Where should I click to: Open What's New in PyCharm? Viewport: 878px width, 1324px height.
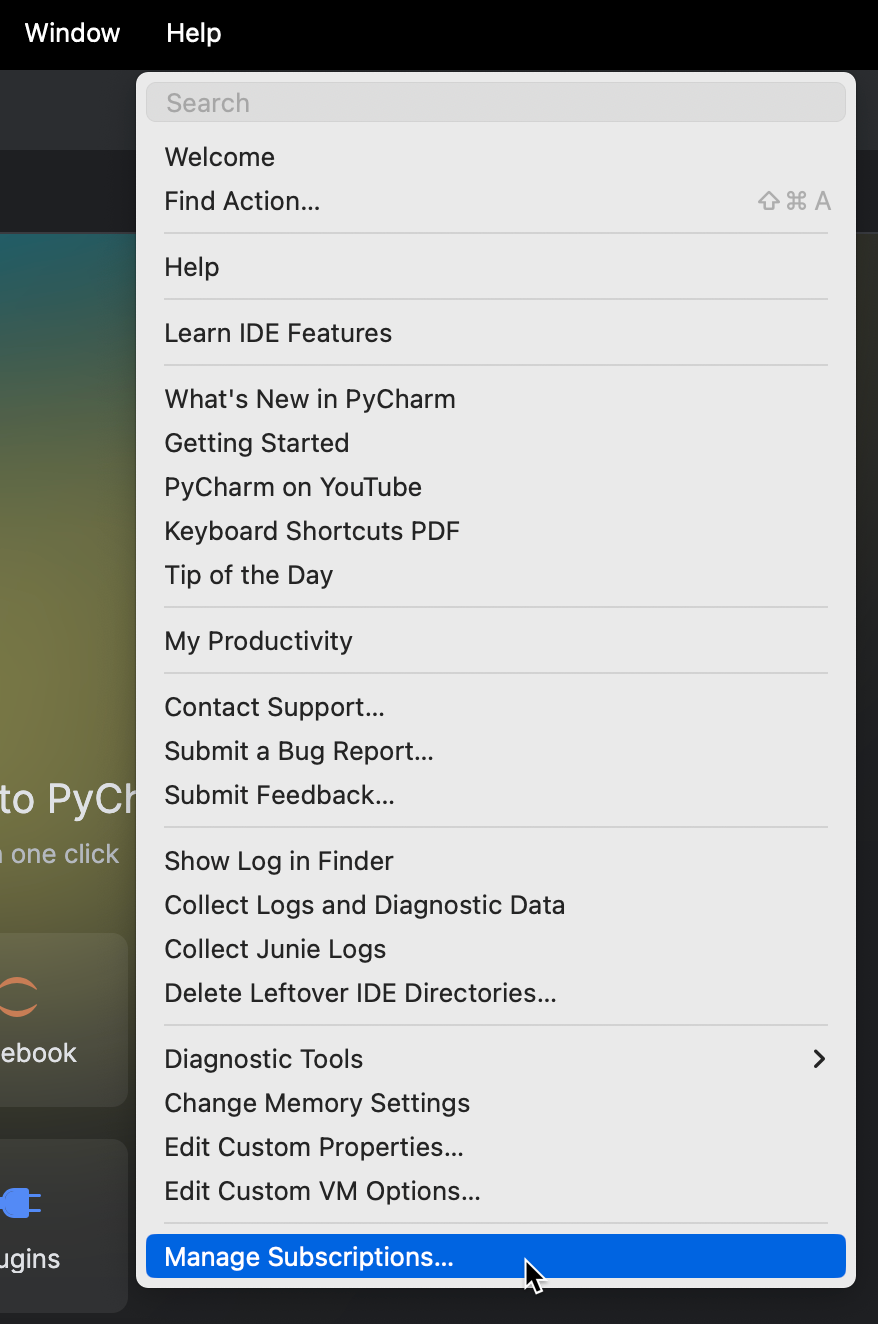pos(309,398)
